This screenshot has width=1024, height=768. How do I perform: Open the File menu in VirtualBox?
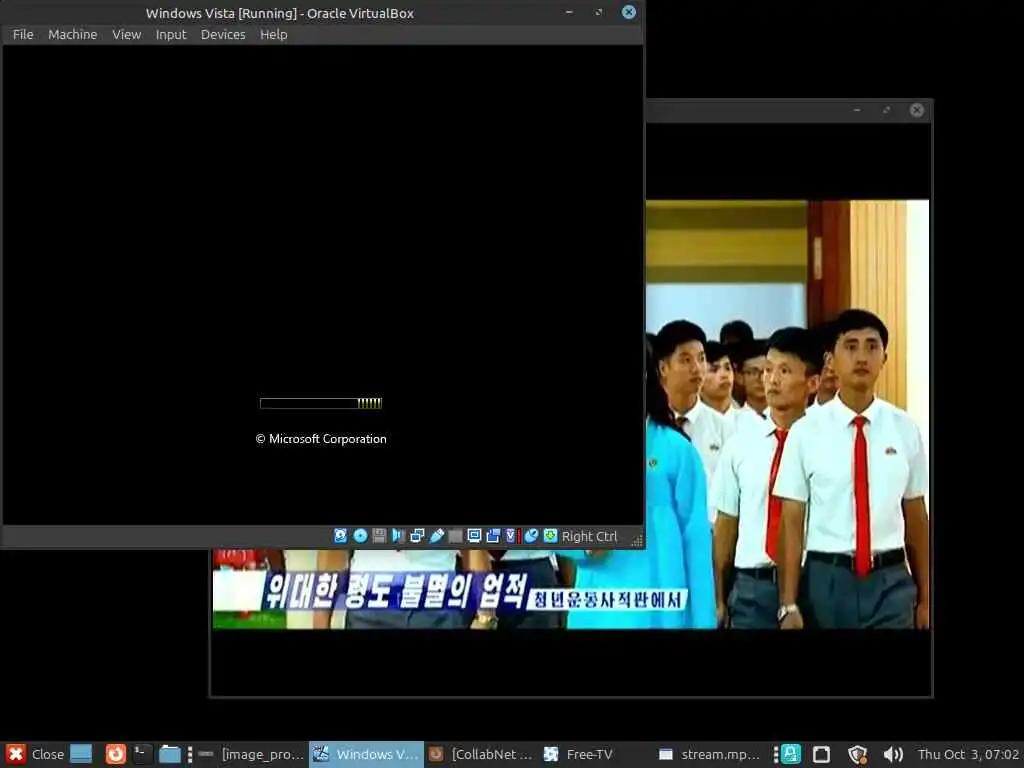pyautogui.click(x=23, y=35)
